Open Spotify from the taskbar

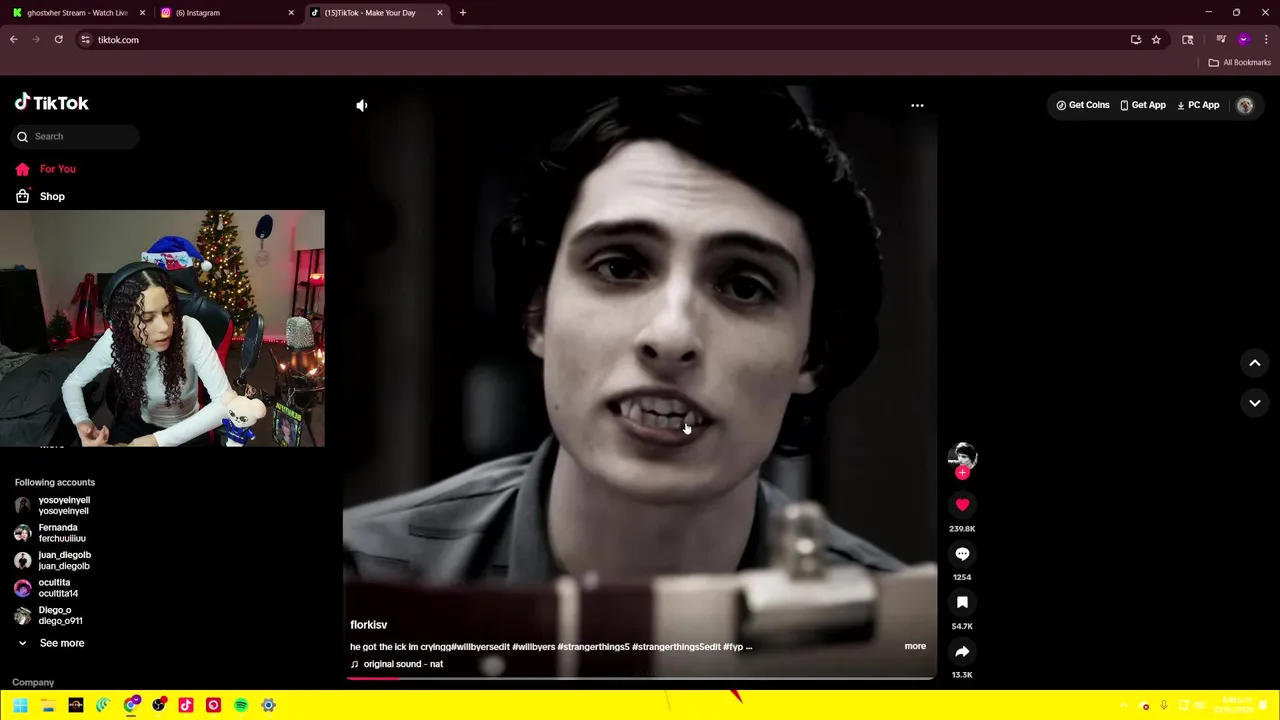pos(241,705)
